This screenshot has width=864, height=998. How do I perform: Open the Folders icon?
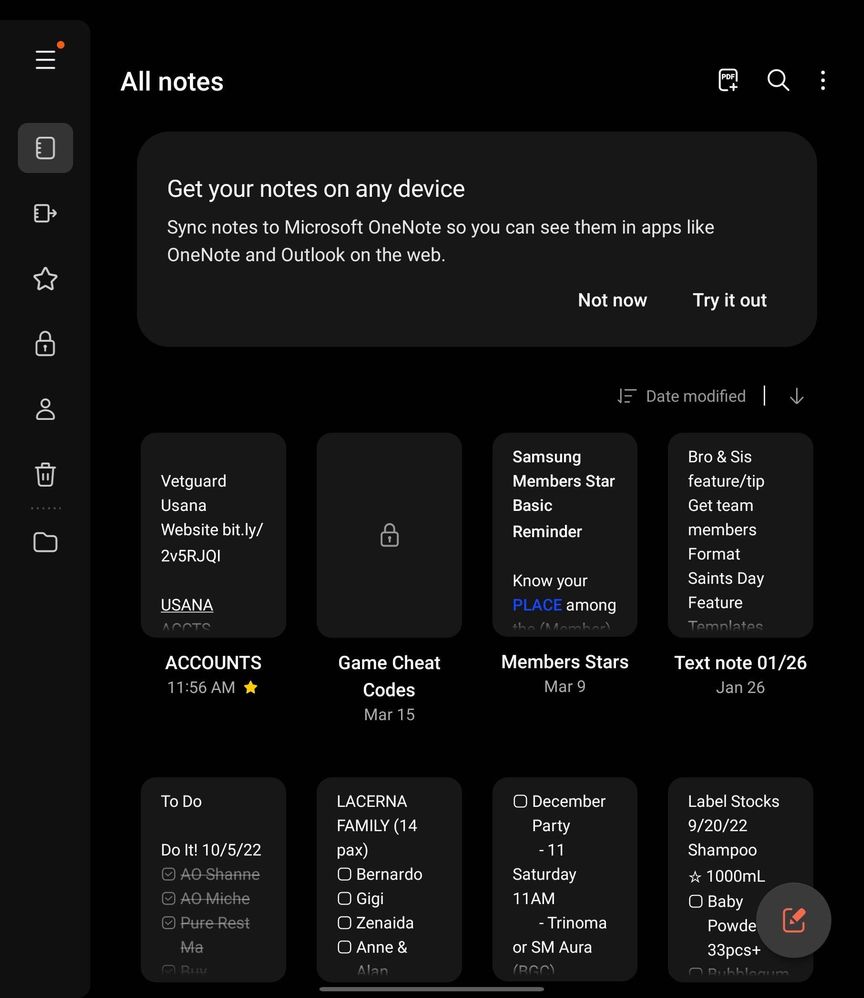45,542
